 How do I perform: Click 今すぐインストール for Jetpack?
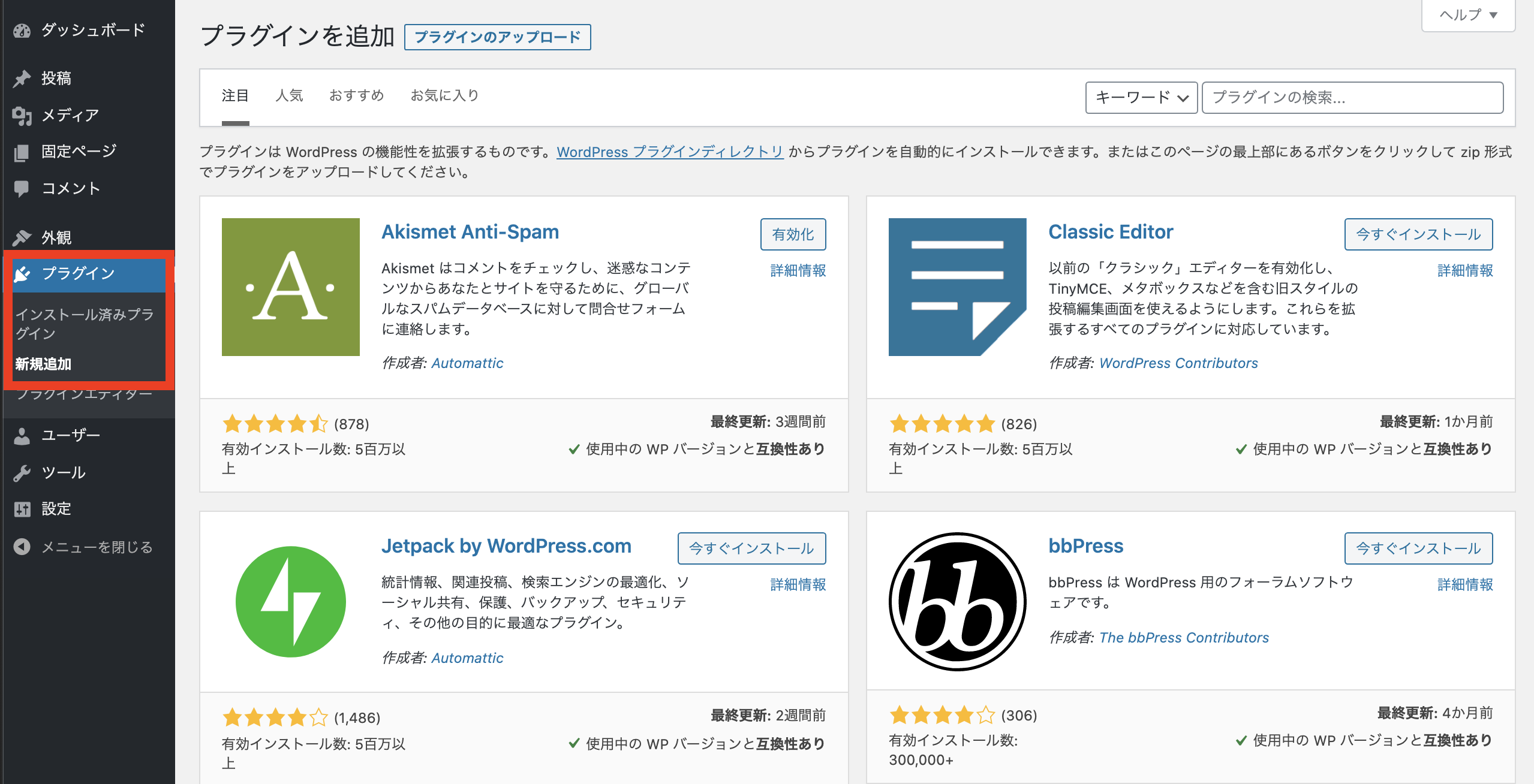[751, 548]
